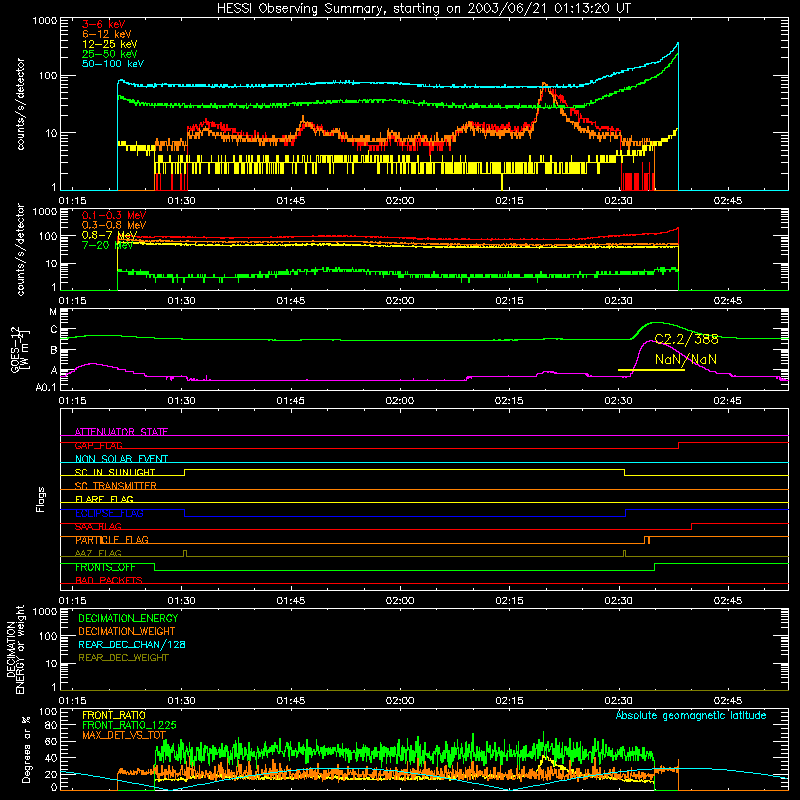Click the green FRONTS_OFF label
Image resolution: width=800 pixels, height=800 pixels.
tap(105, 567)
